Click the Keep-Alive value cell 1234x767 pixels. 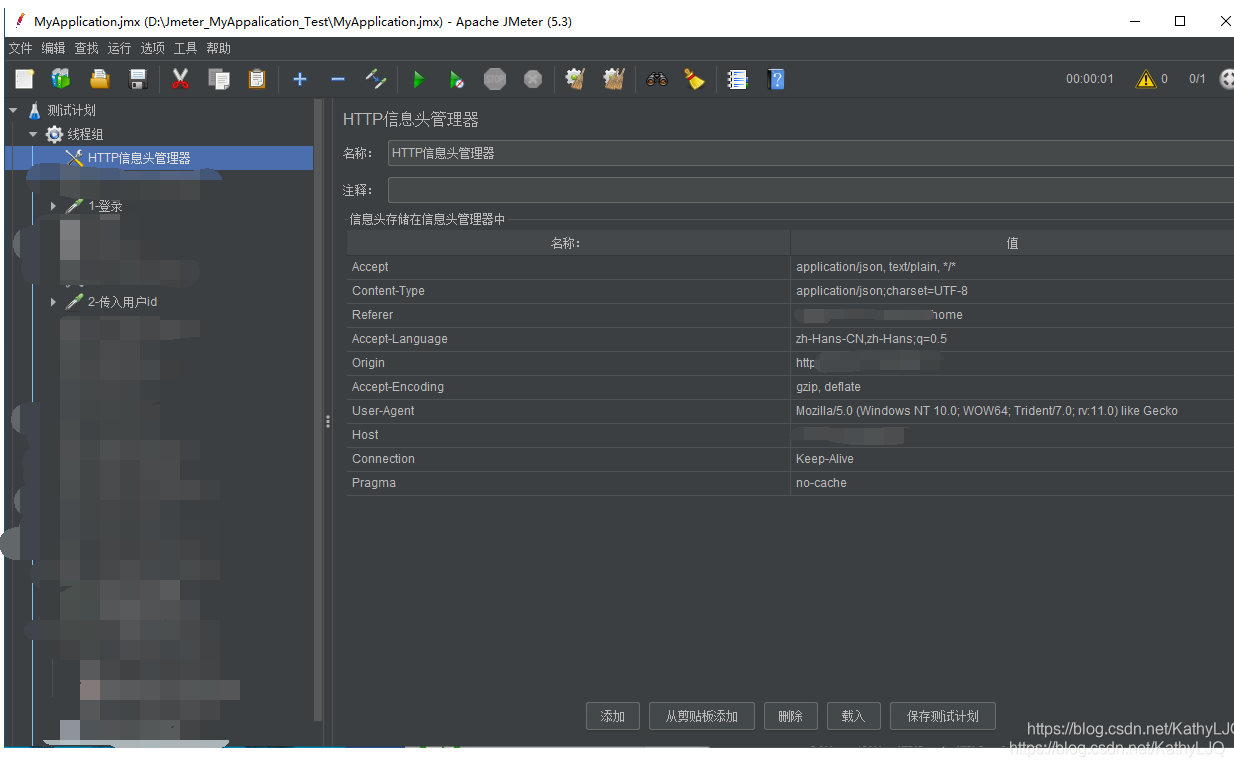click(1012, 459)
